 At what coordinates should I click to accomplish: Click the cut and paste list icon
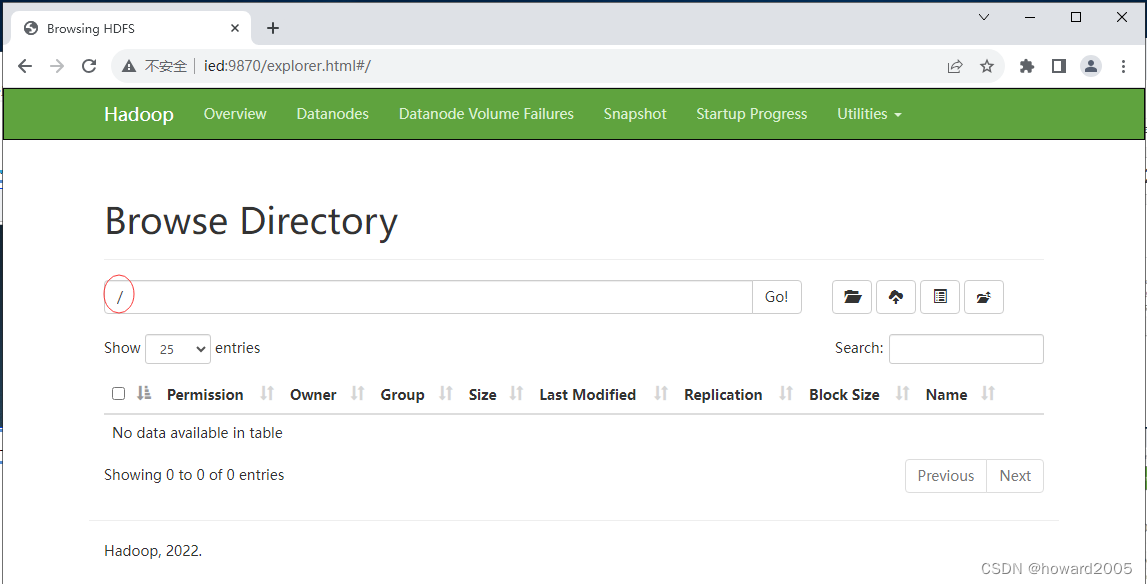pos(940,296)
